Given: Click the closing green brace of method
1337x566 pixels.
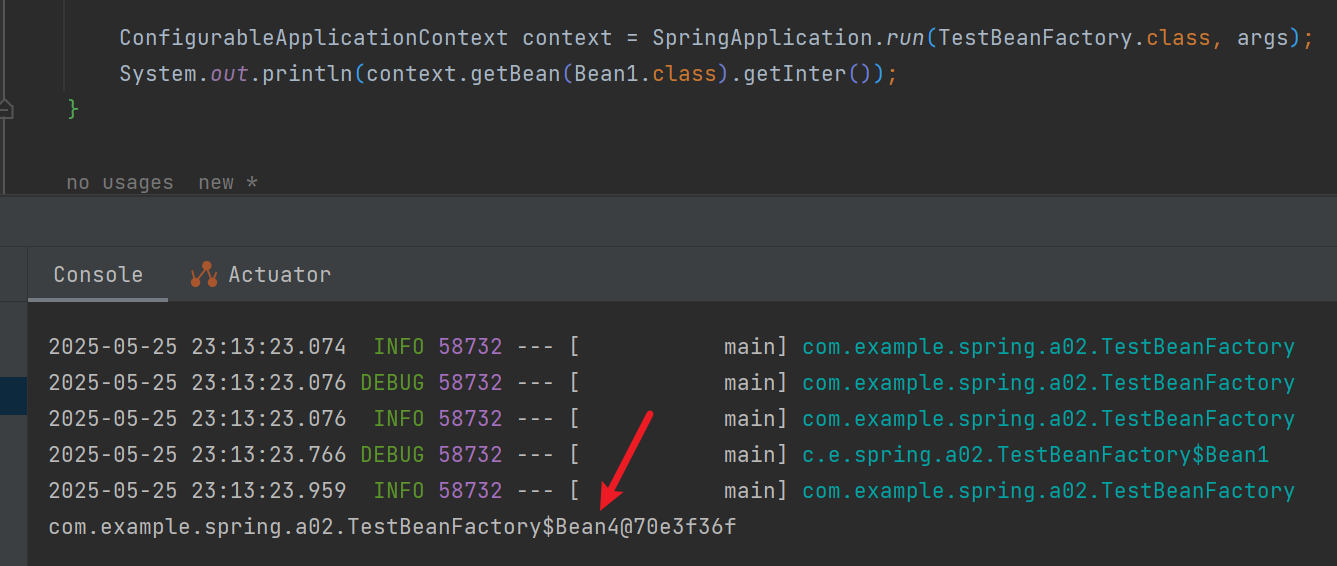Looking at the screenshot, I should (72, 108).
